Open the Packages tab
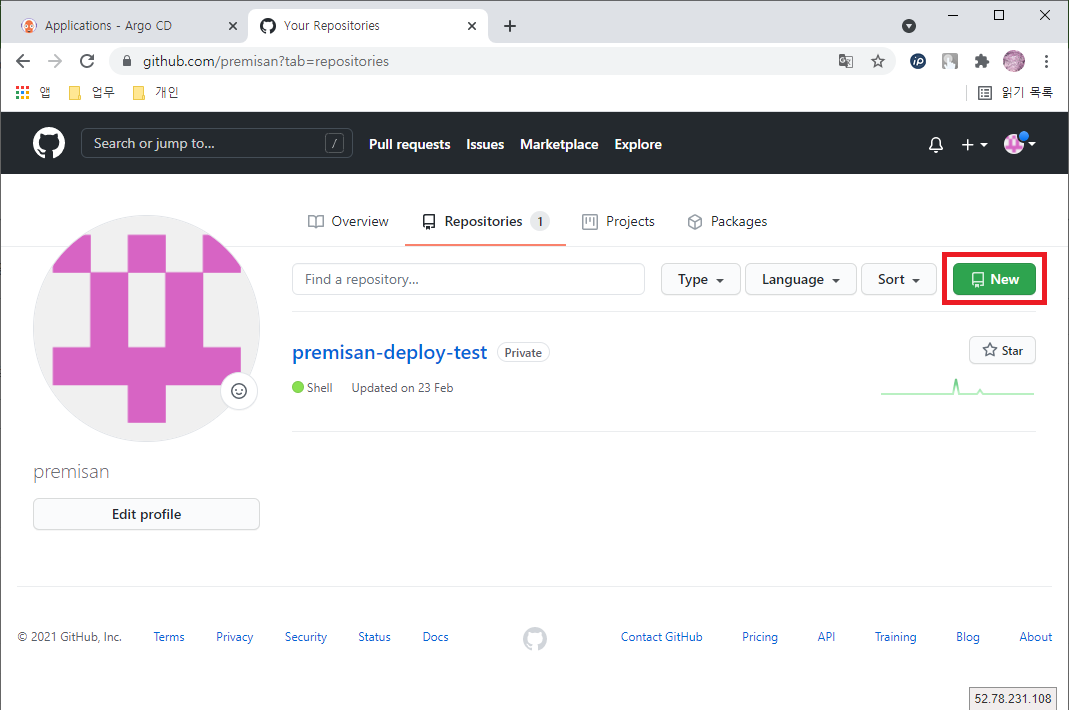1069x710 pixels. point(727,222)
